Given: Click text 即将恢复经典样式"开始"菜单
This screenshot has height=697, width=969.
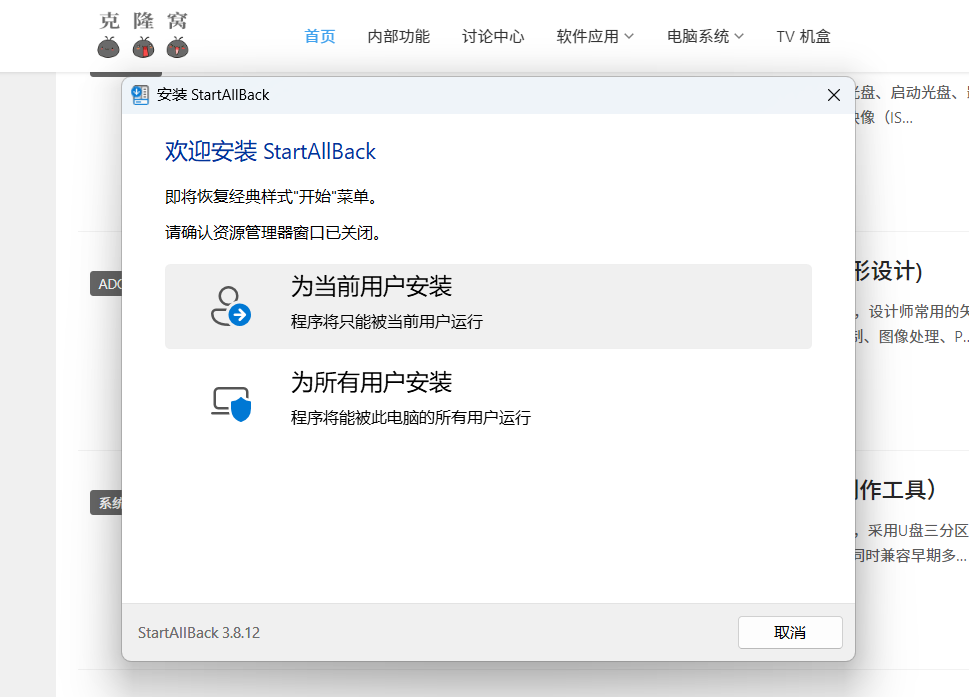Looking at the screenshot, I should (271, 196).
